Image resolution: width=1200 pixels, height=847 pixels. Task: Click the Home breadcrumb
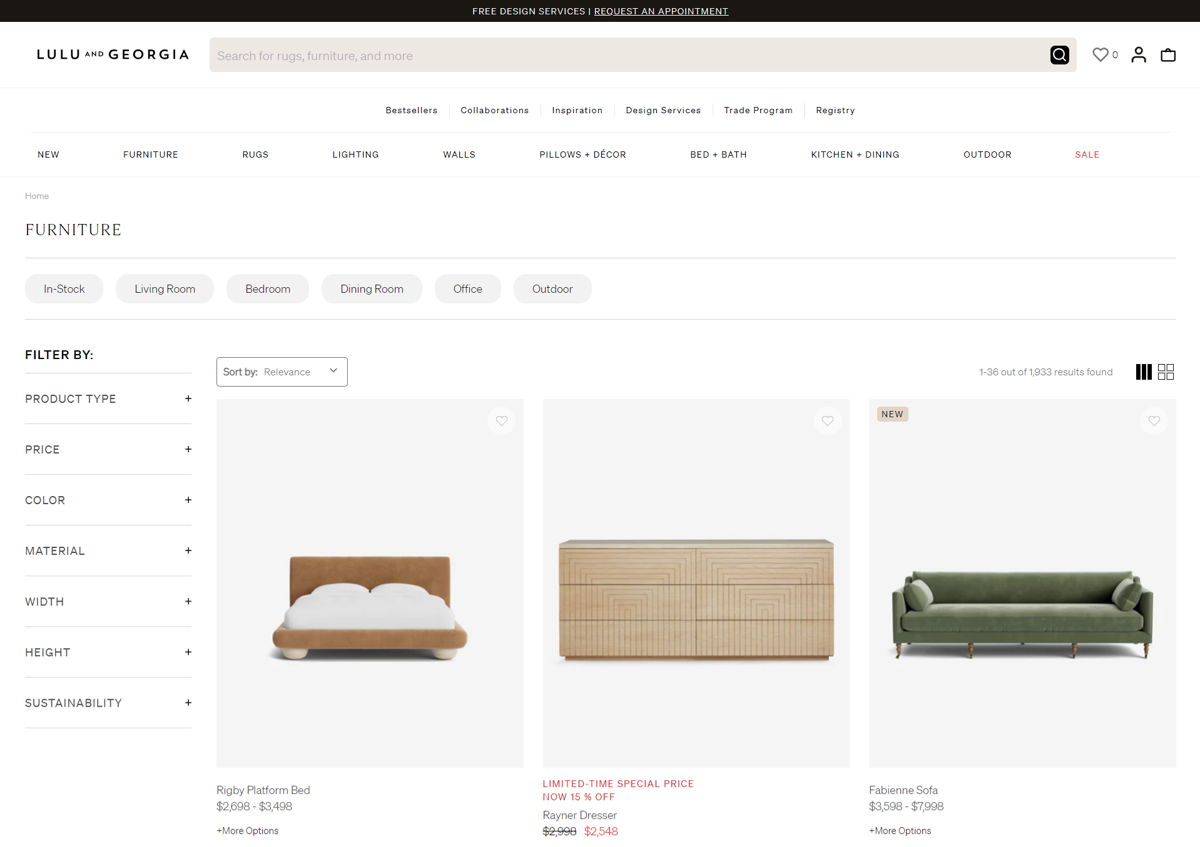[x=37, y=196]
